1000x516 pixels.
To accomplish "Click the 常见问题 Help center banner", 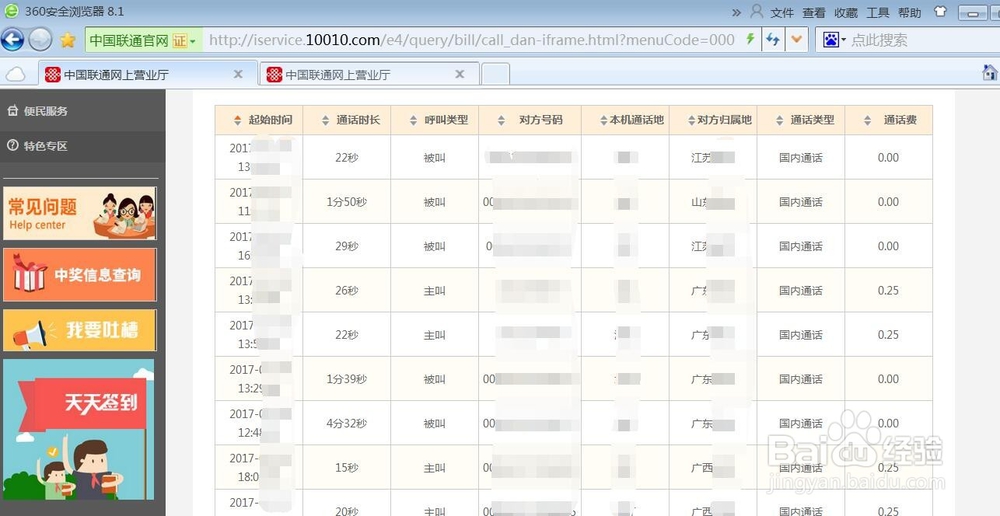I will coord(80,213).
